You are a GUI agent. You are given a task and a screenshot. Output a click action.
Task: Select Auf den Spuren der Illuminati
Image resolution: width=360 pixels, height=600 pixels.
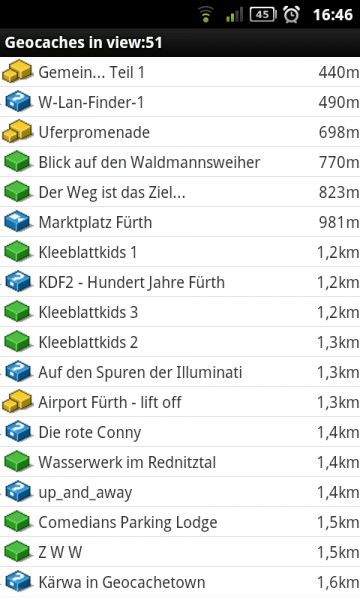coord(180,372)
